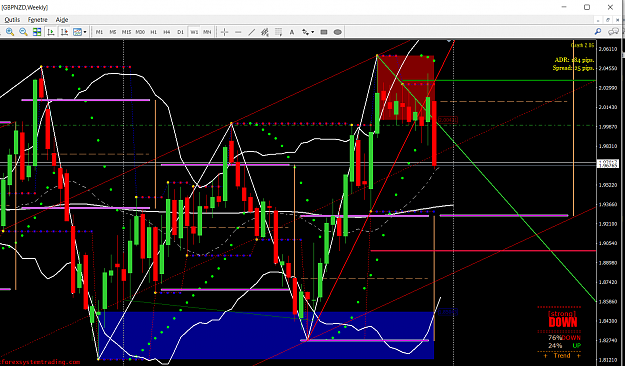
Task: Toggle the Chart Shift button
Action: pyautogui.click(x=64, y=32)
